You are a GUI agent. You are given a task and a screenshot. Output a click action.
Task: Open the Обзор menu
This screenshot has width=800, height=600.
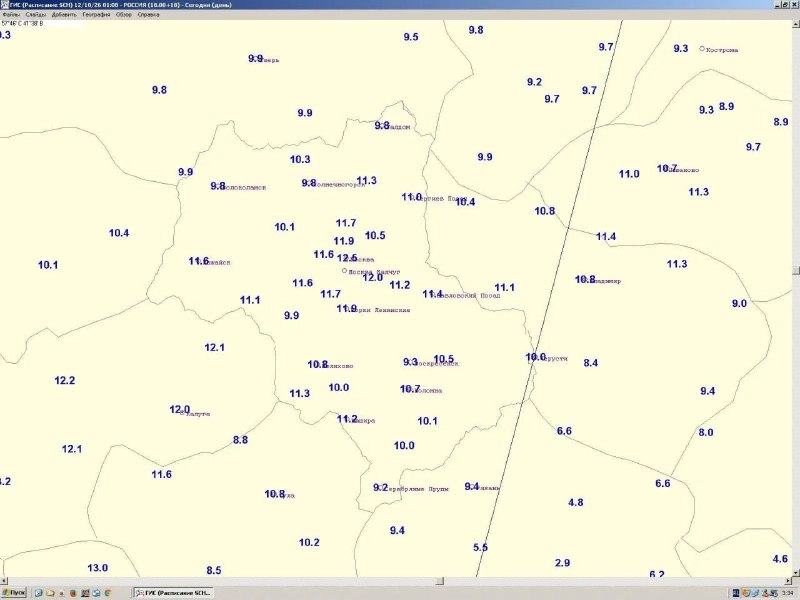pyautogui.click(x=124, y=15)
